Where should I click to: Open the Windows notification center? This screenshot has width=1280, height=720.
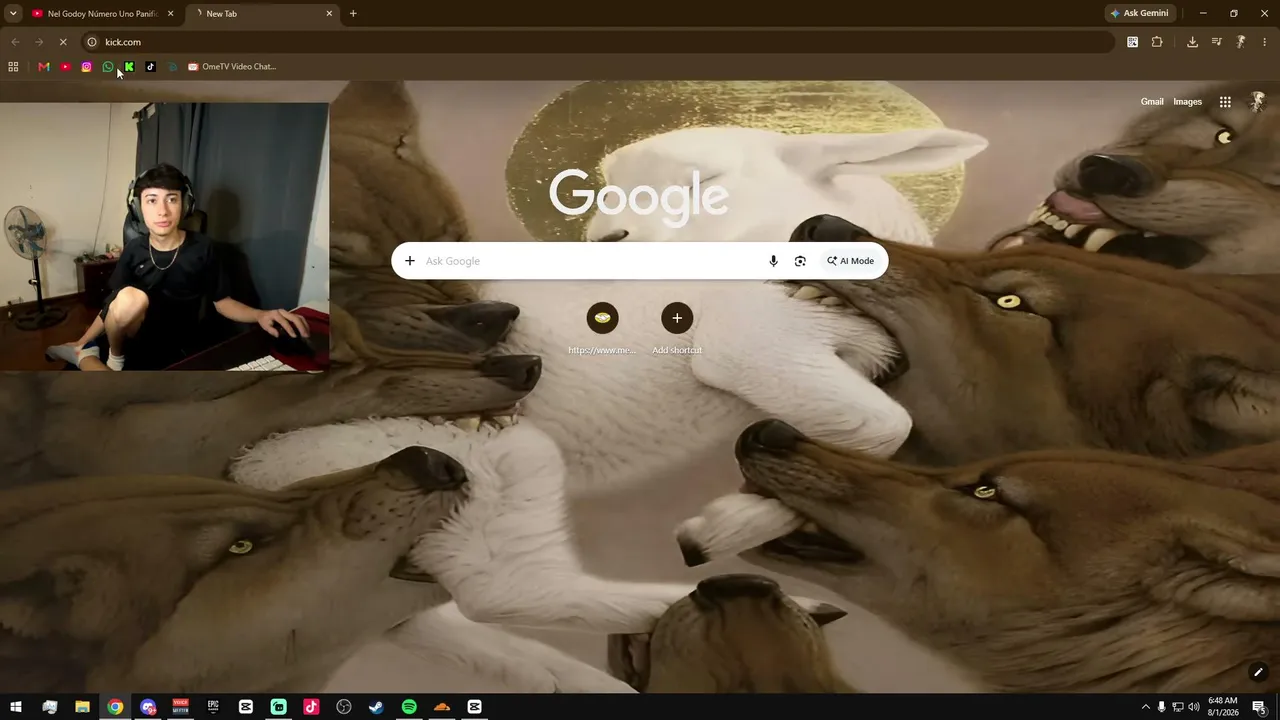tap(1259, 707)
